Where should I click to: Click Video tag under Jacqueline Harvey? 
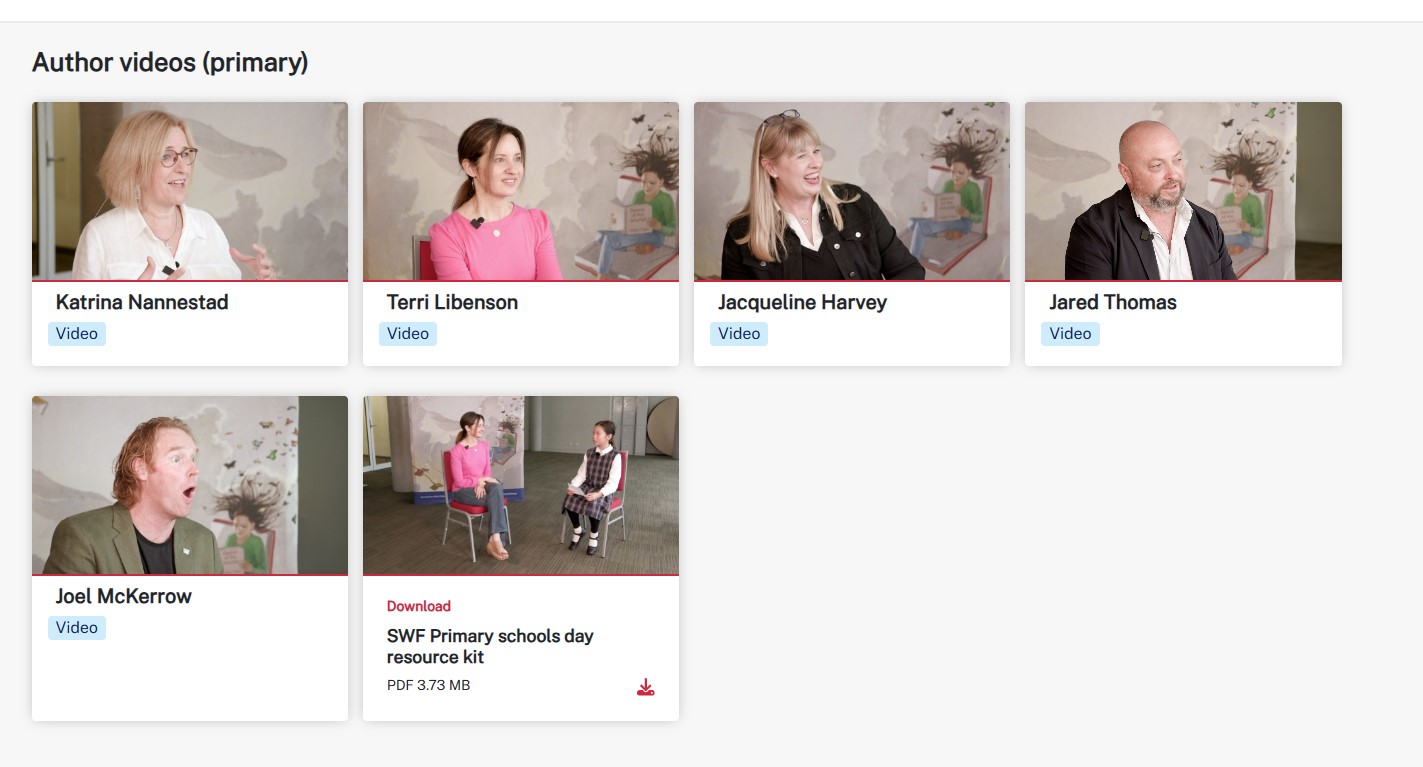[739, 334]
